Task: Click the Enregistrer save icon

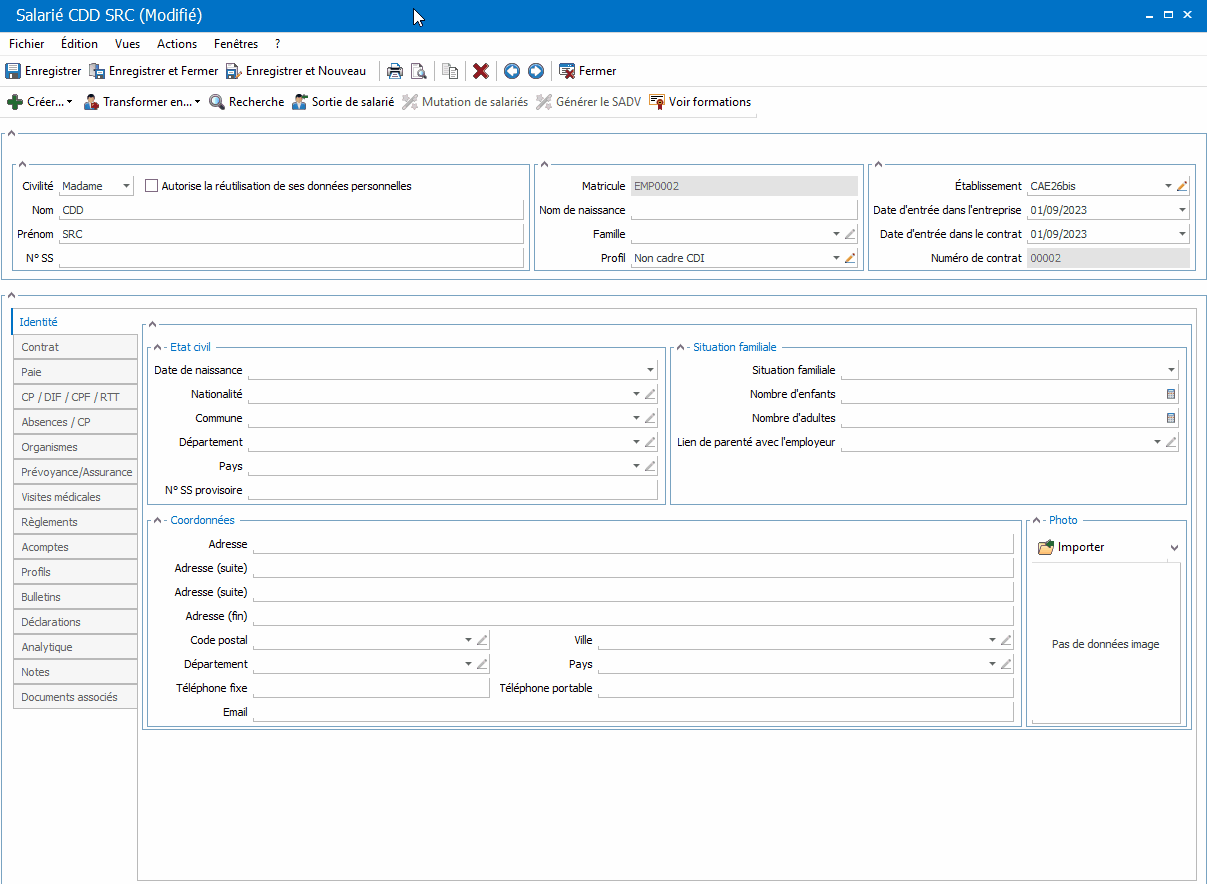Action: click(x=14, y=71)
